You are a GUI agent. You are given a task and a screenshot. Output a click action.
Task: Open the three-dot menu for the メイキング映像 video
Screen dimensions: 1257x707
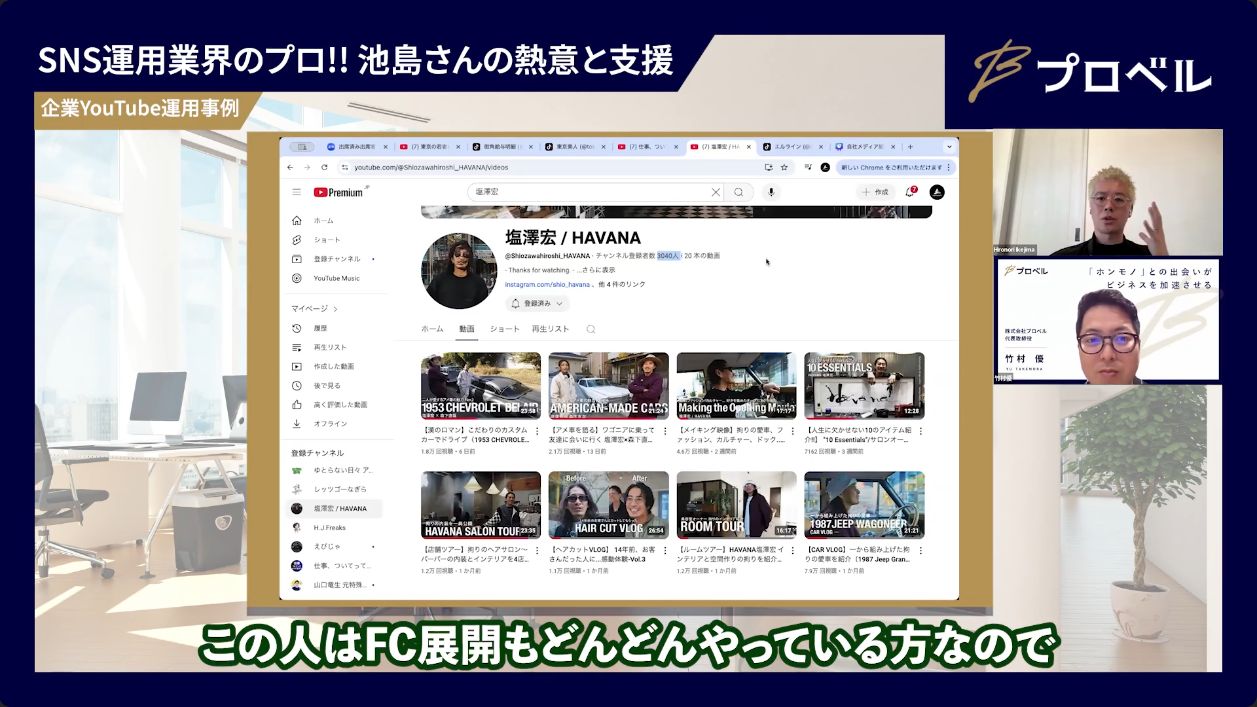point(793,431)
